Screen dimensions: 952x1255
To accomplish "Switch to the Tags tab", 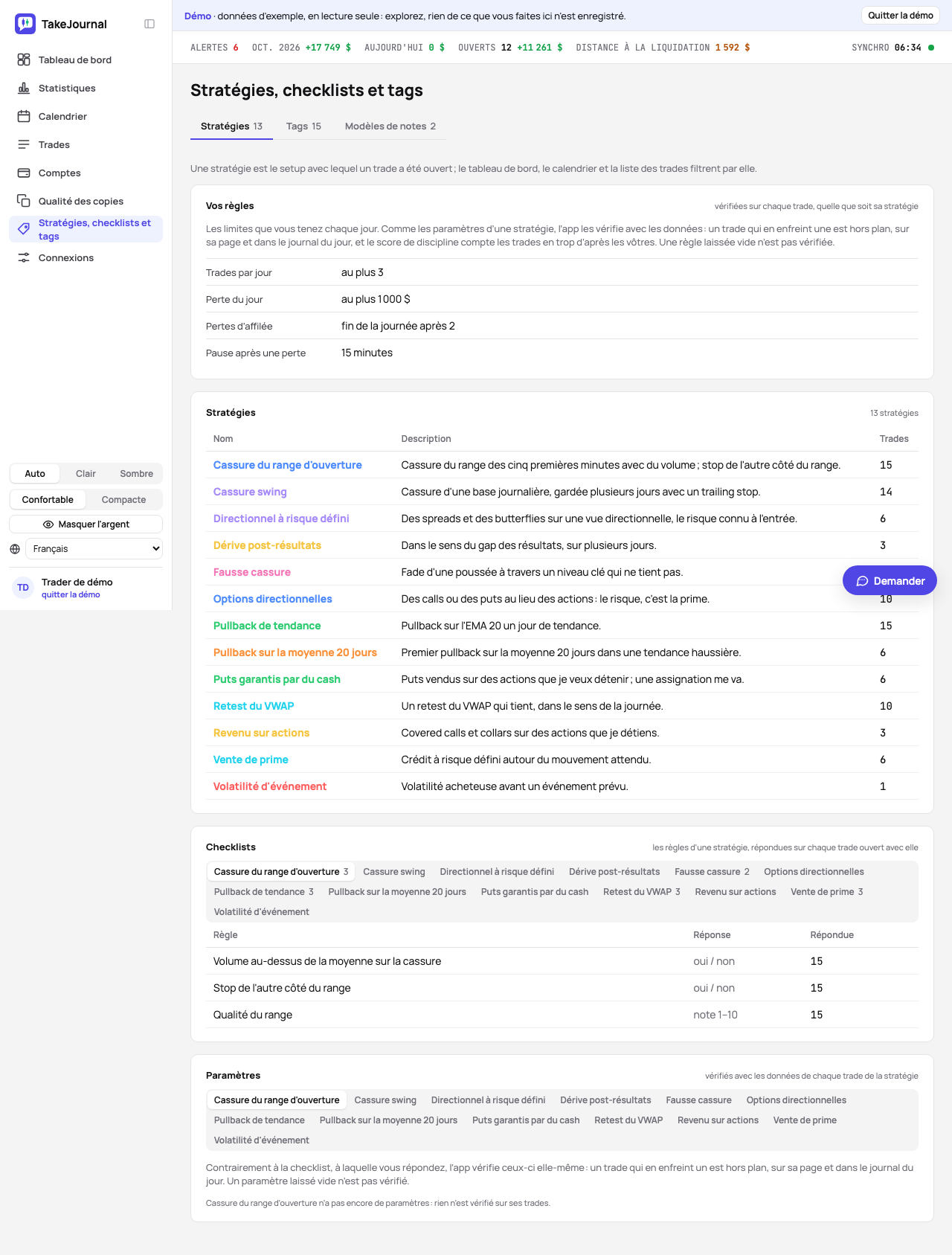I will click(303, 126).
